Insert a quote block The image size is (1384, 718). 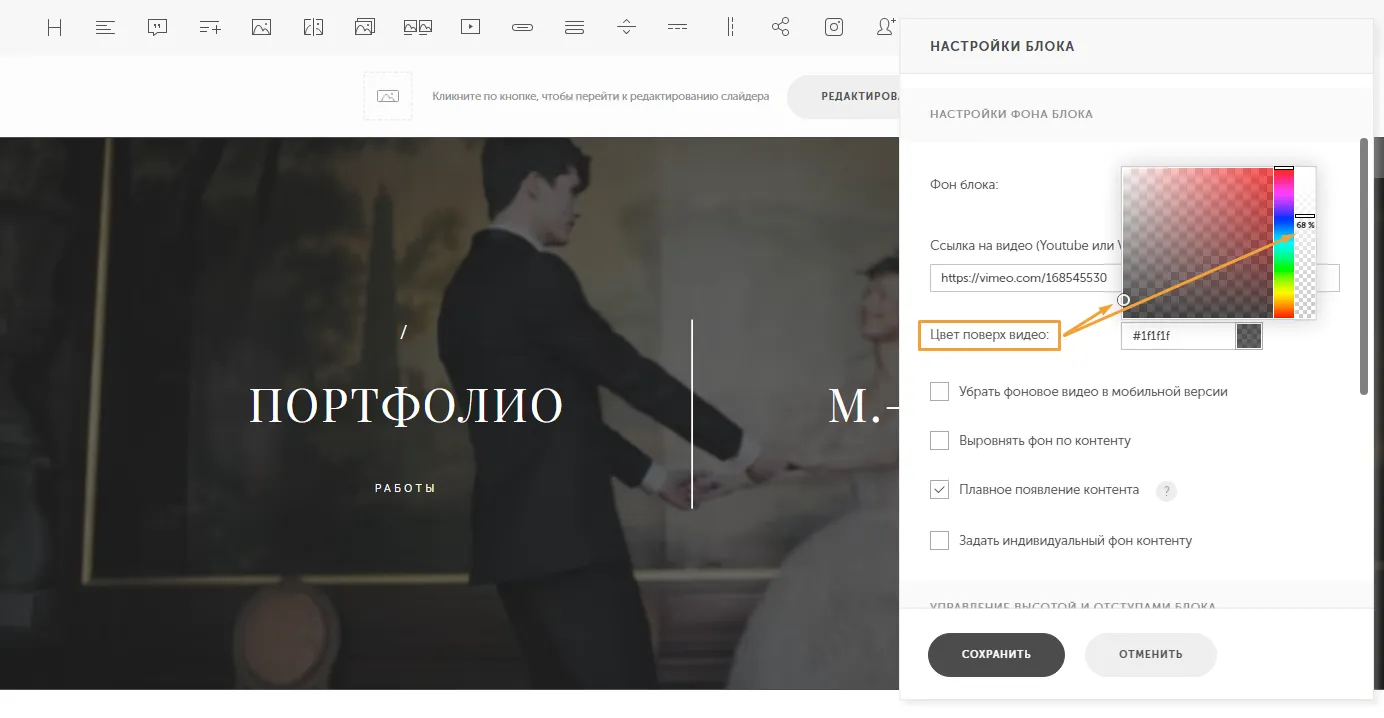157,28
